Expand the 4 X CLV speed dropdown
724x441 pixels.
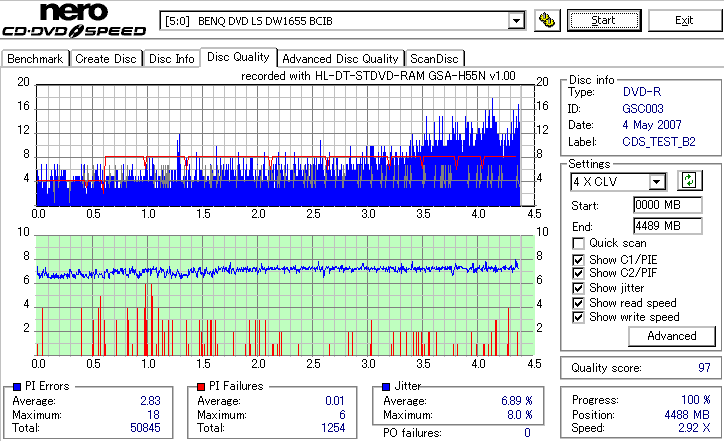(657, 182)
